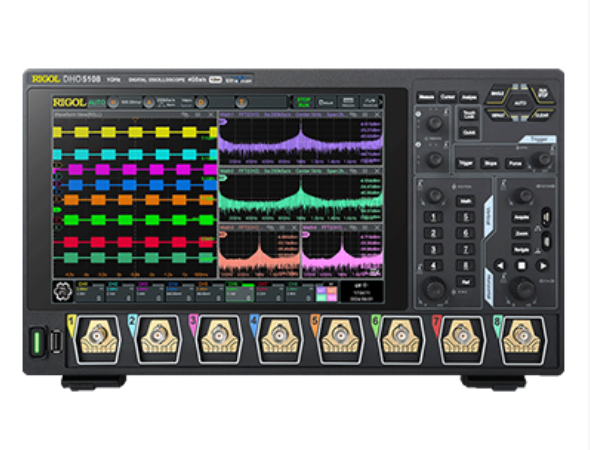
Task: Tap the on-screen Measure toolbar icon
Action: (348, 102)
